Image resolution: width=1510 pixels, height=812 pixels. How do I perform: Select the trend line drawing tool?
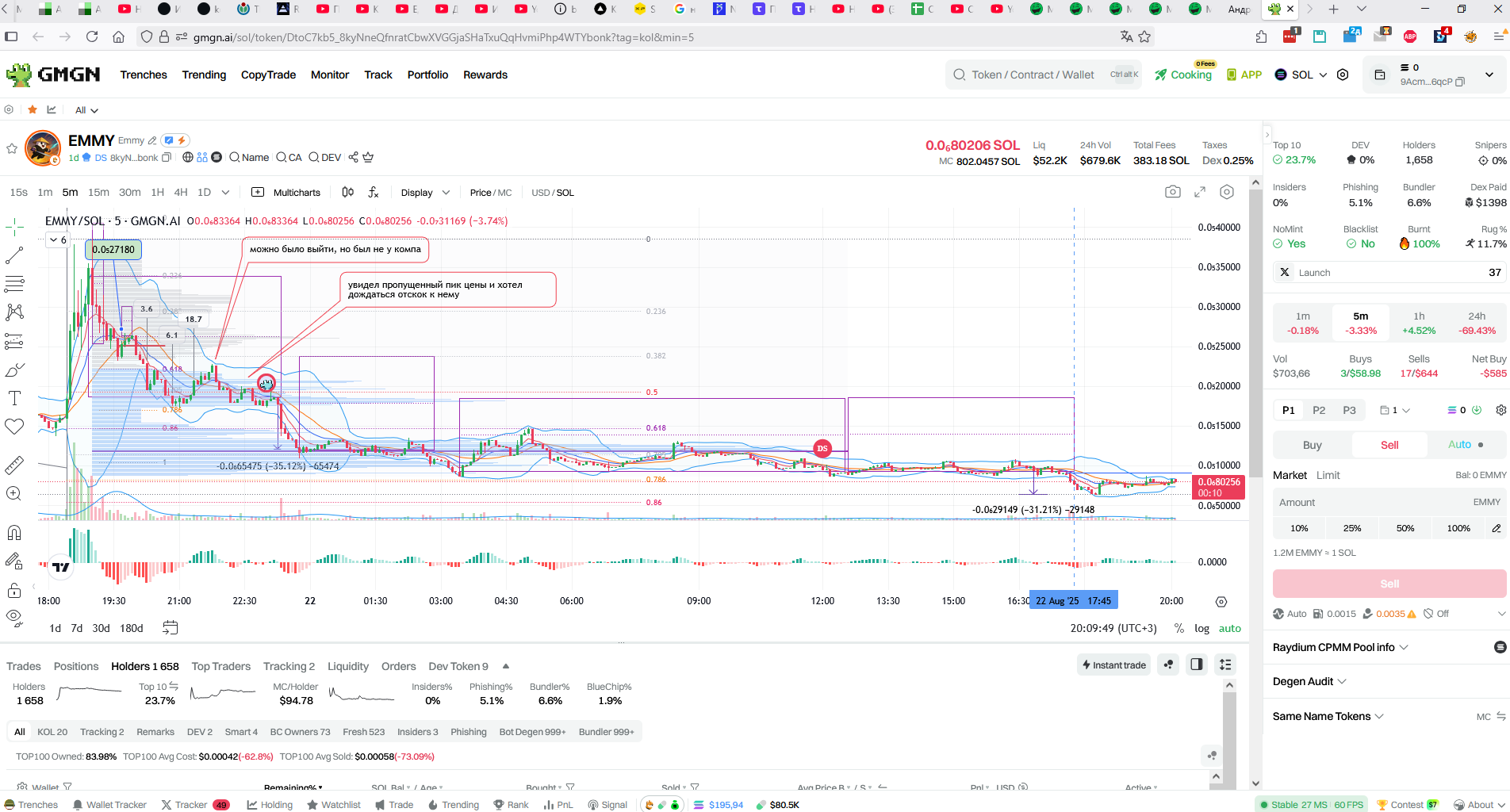(14, 255)
